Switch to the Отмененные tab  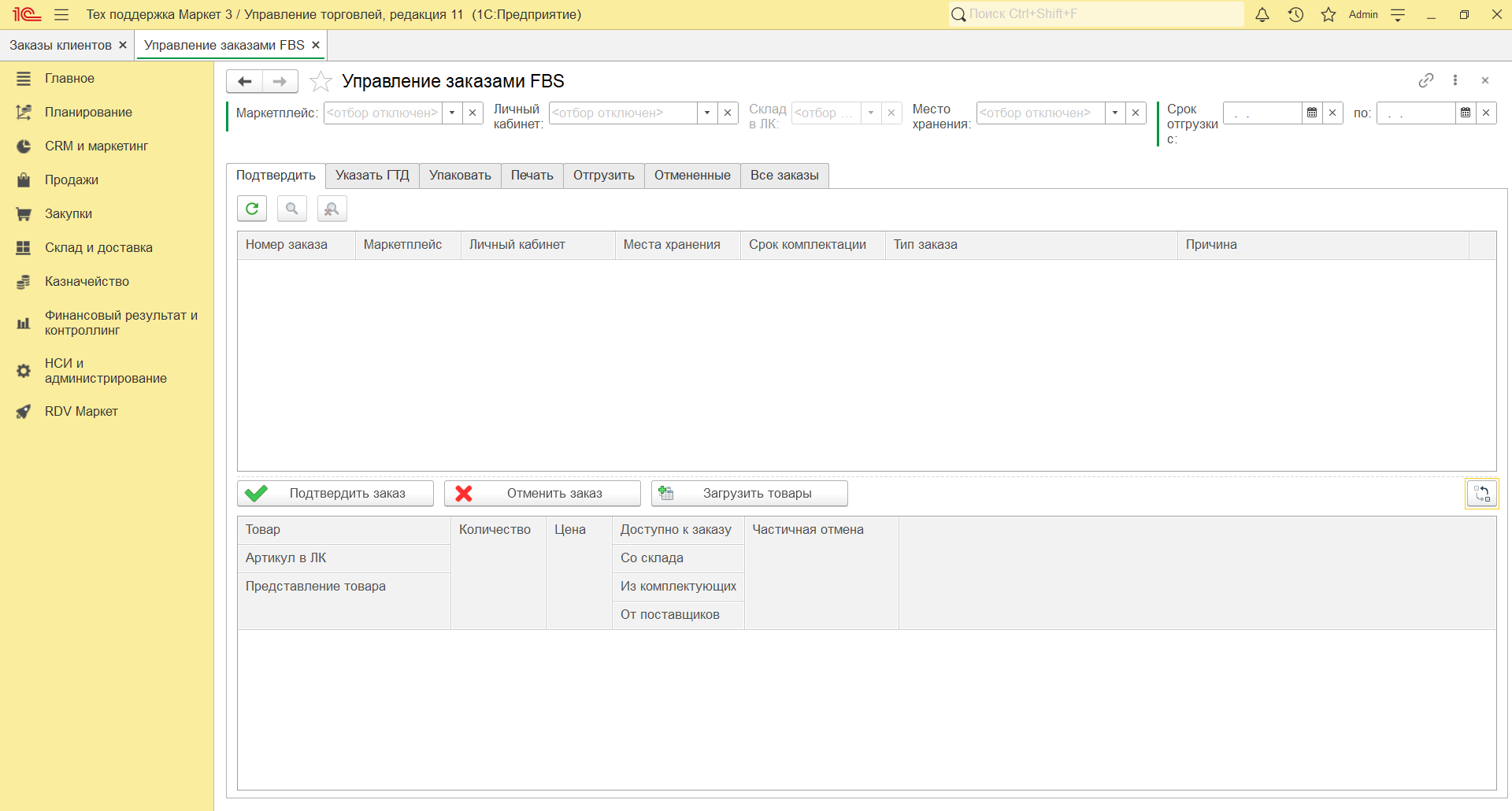pyautogui.click(x=692, y=176)
